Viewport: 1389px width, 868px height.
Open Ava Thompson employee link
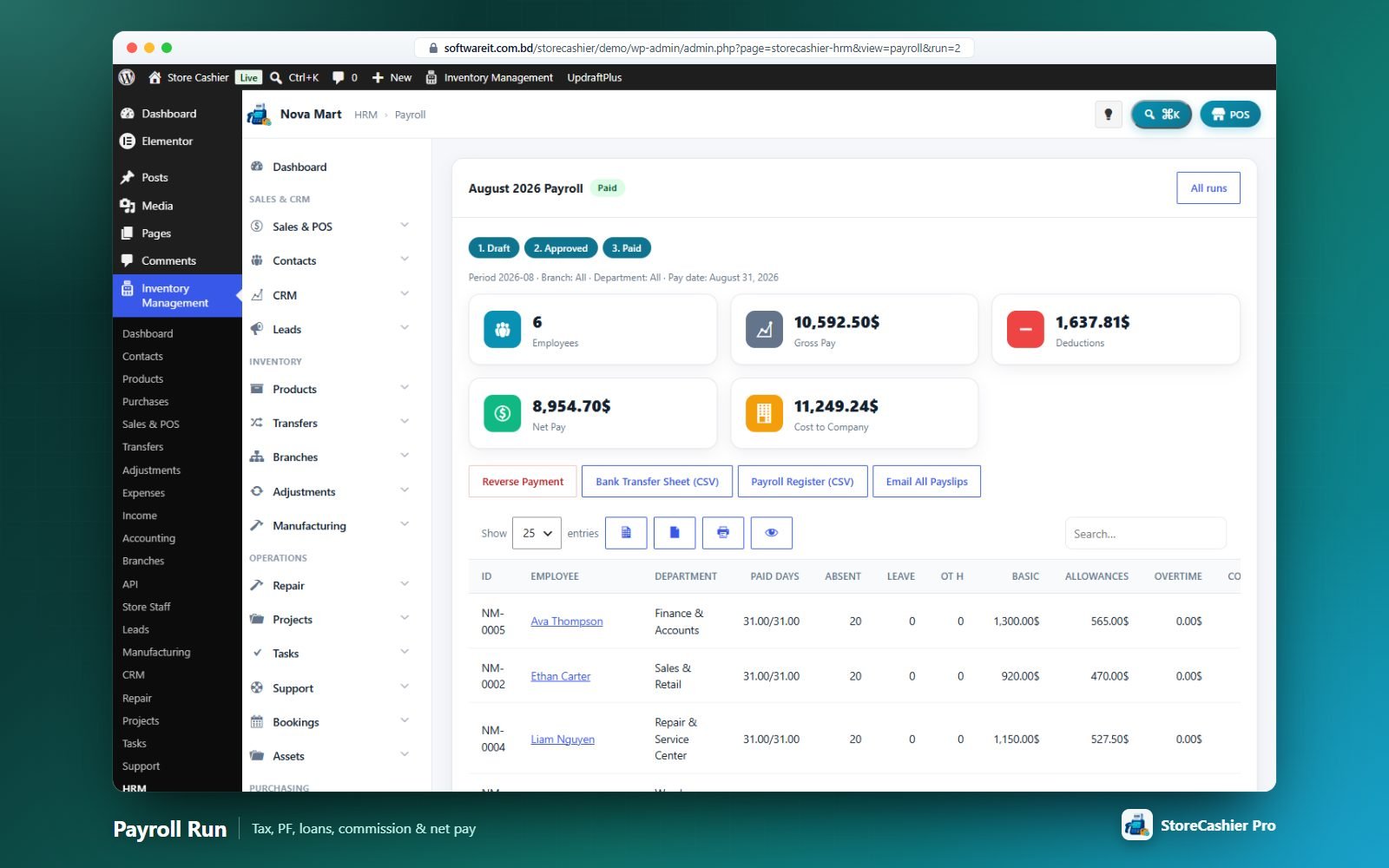coord(567,621)
